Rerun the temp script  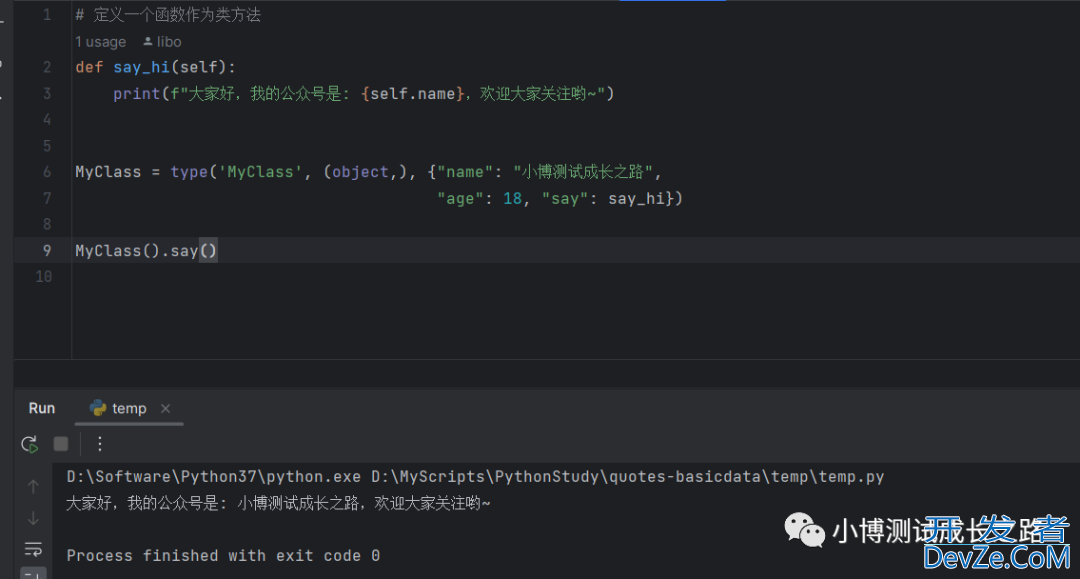coord(30,444)
